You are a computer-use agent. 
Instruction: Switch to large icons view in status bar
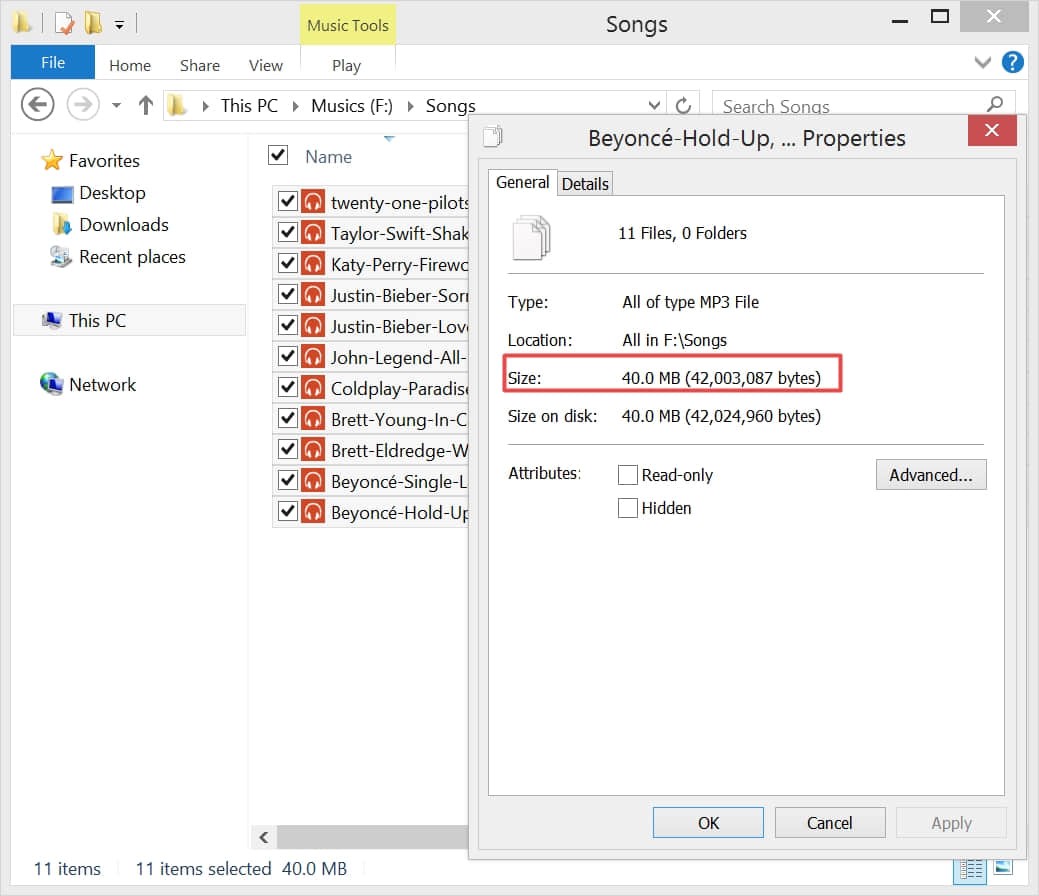tap(1002, 867)
